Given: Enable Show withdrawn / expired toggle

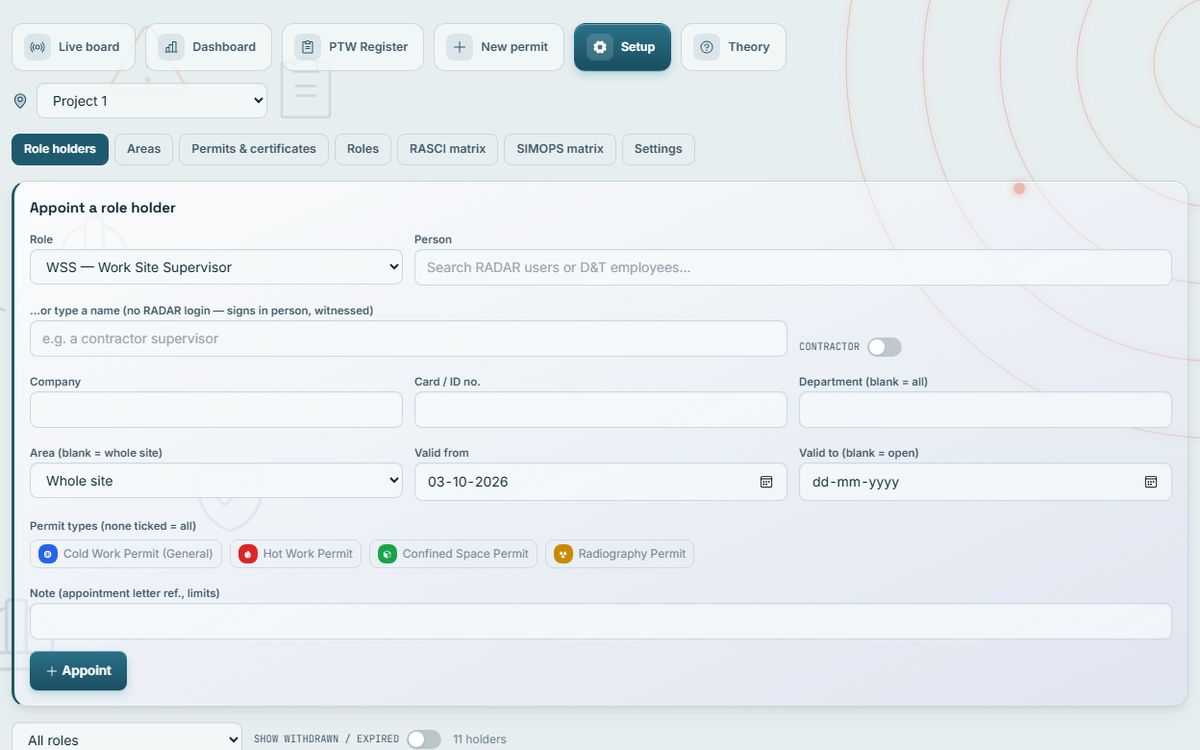Looking at the screenshot, I should (x=423, y=739).
